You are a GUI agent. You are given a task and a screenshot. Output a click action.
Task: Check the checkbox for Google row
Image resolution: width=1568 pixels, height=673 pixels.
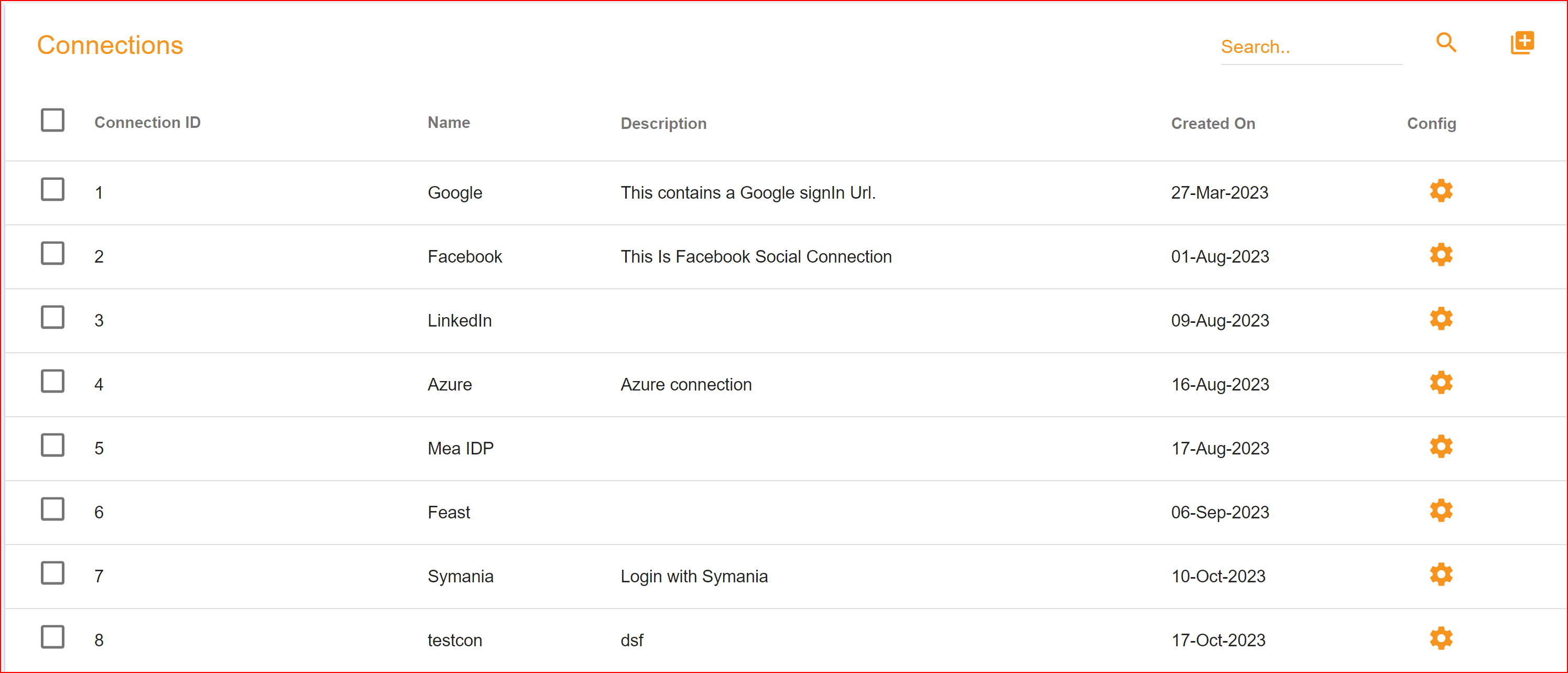(x=52, y=189)
